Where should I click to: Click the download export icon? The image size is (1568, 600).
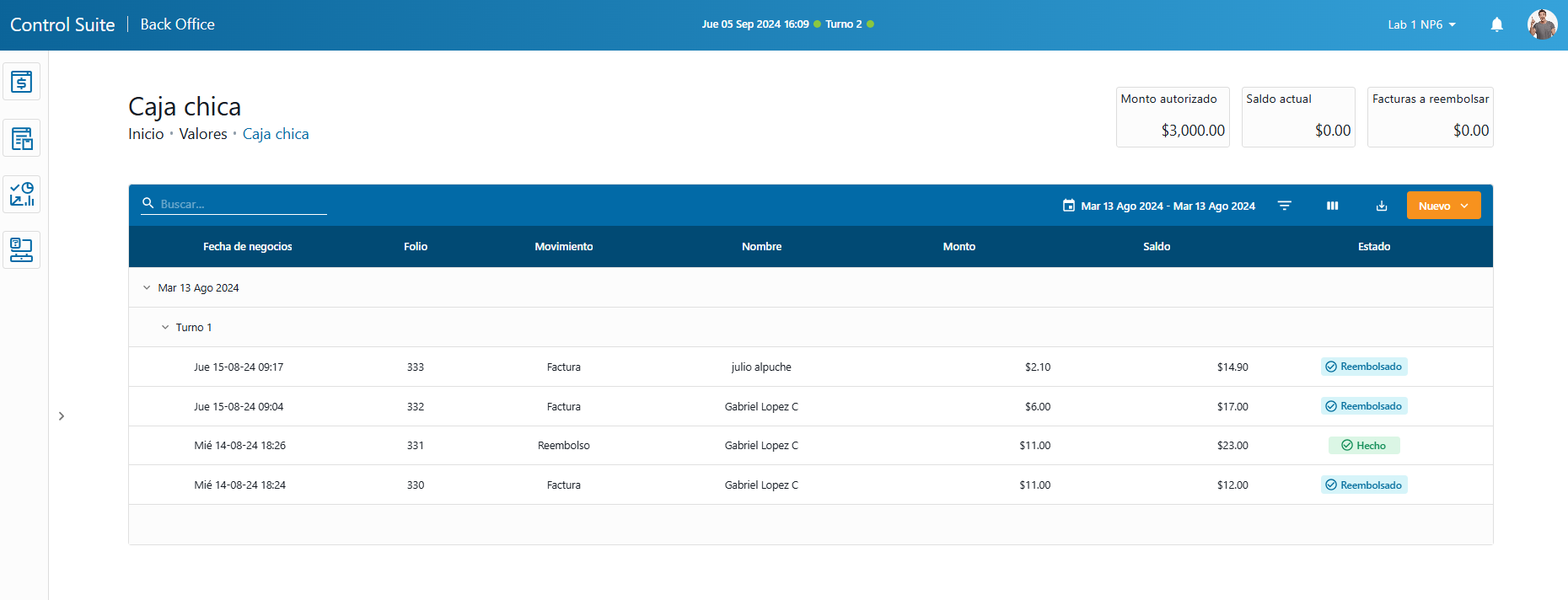click(x=1381, y=206)
